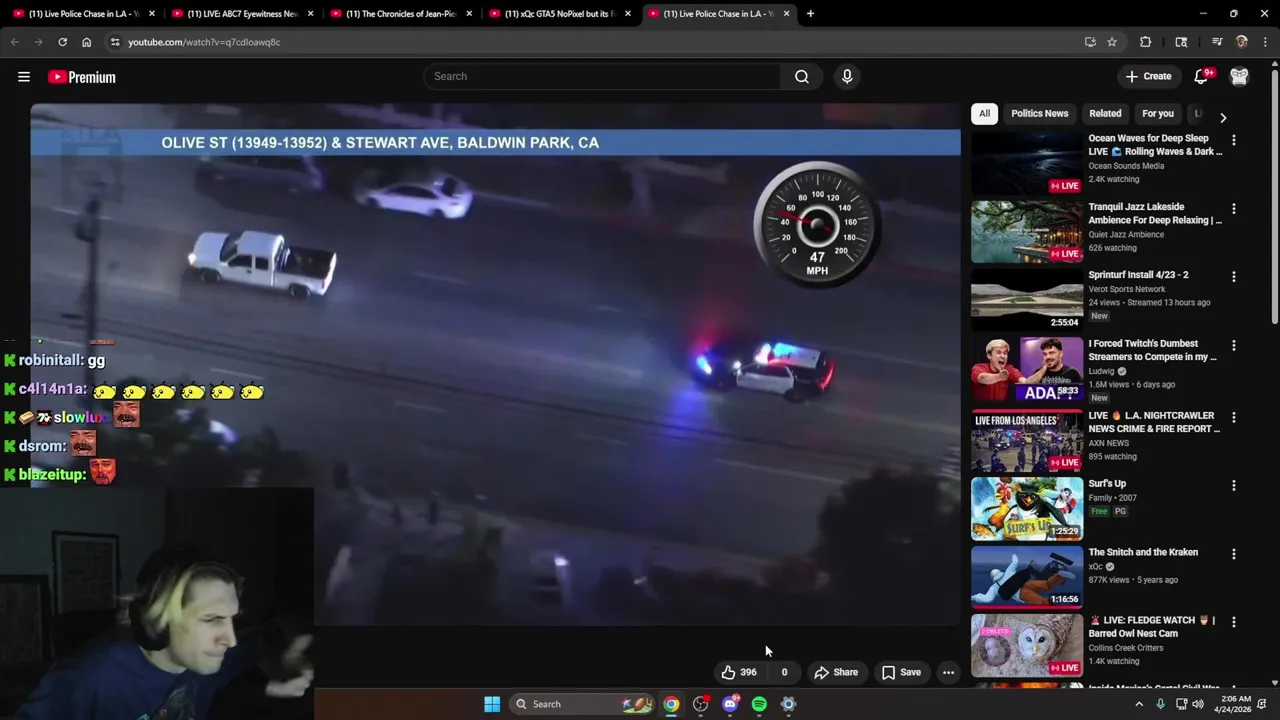The width and height of the screenshot is (1280, 720).
Task: Open the Chrome three-dot menu
Action: click(1265, 42)
